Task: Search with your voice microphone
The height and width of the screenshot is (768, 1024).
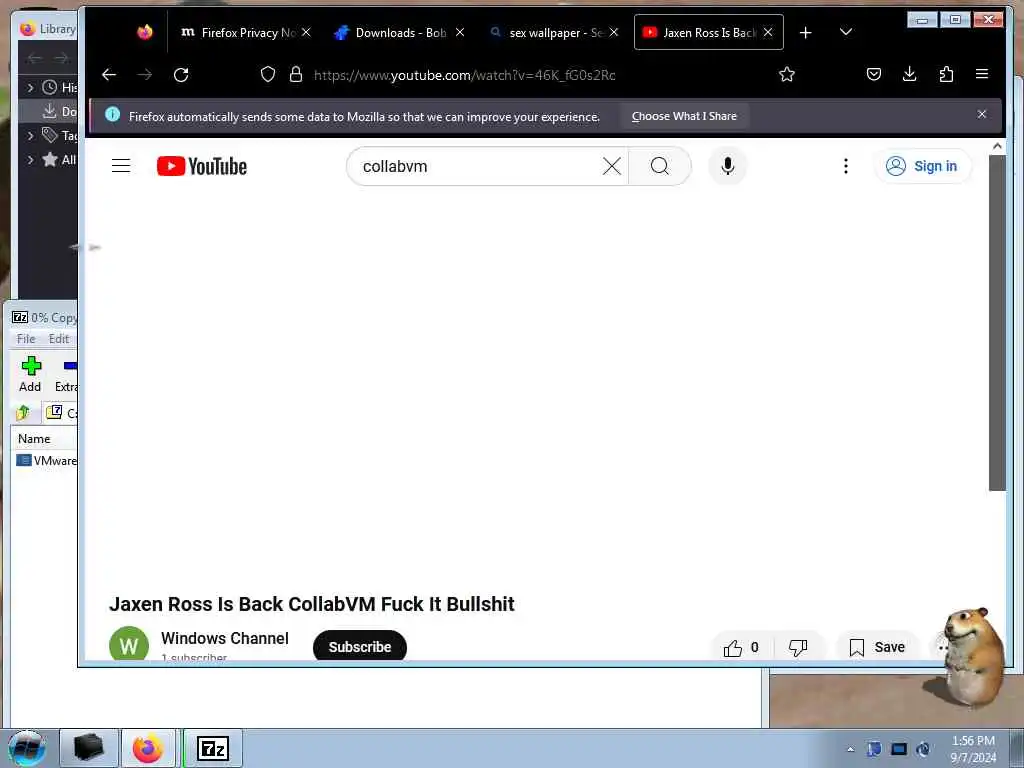Action: 728,167
